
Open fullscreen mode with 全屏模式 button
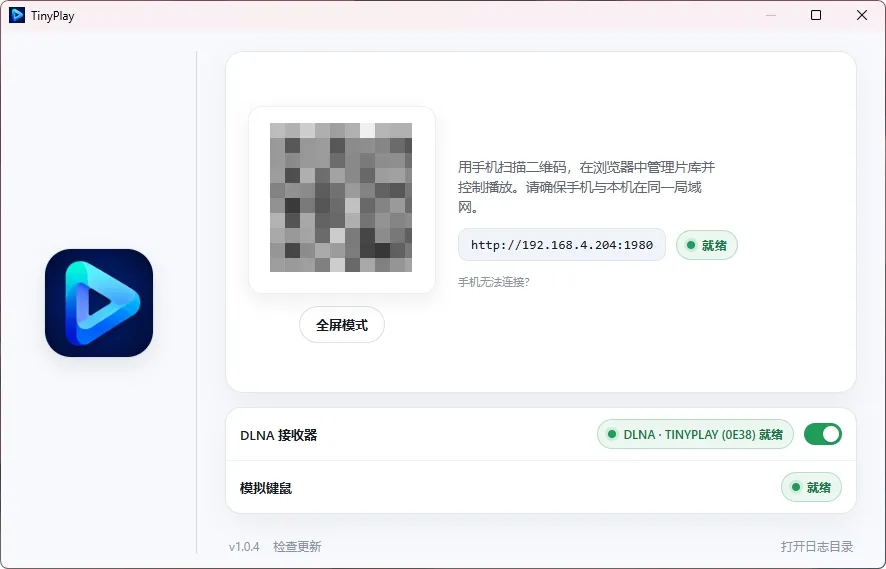(342, 325)
